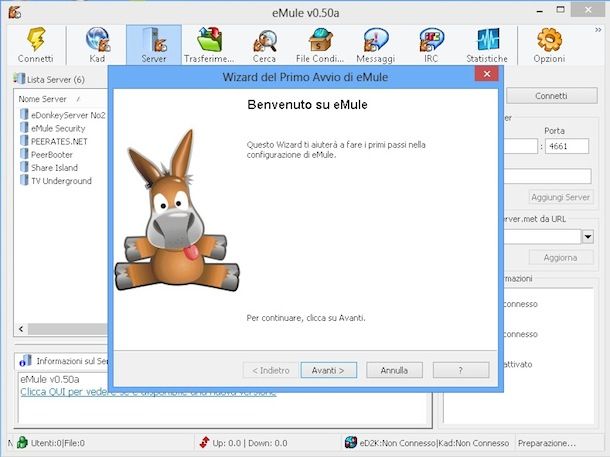610x457 pixels.
Task: Click the eMule donkey mascot image
Action: point(177,211)
